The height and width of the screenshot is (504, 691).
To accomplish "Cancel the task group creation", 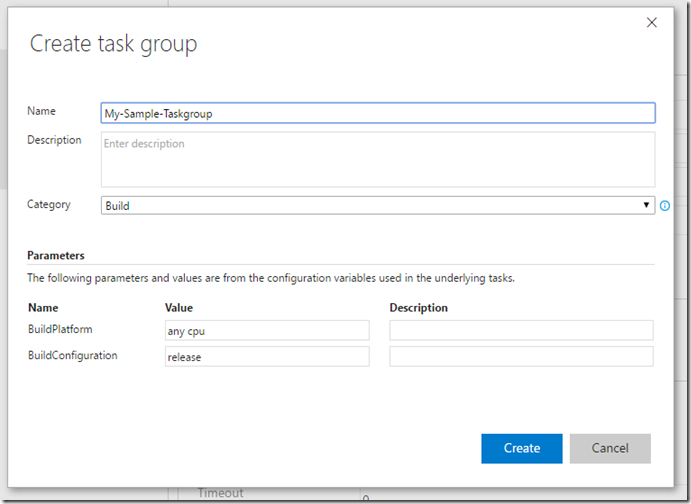I will click(610, 448).
